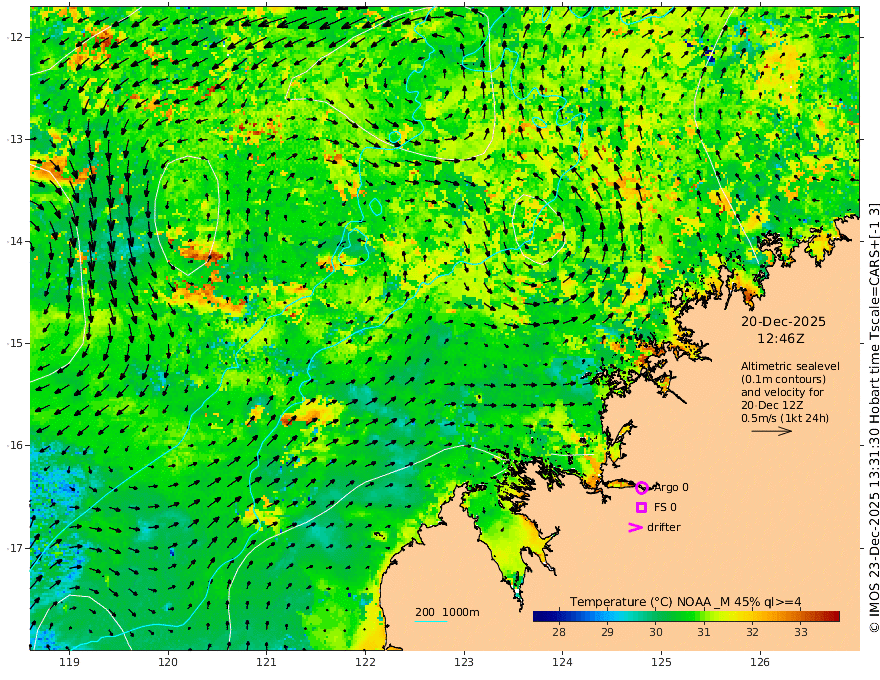Click the '20-Dec 12Z' caption line
Image resolution: width=880 pixels, height=680 pixels.
click(x=770, y=405)
